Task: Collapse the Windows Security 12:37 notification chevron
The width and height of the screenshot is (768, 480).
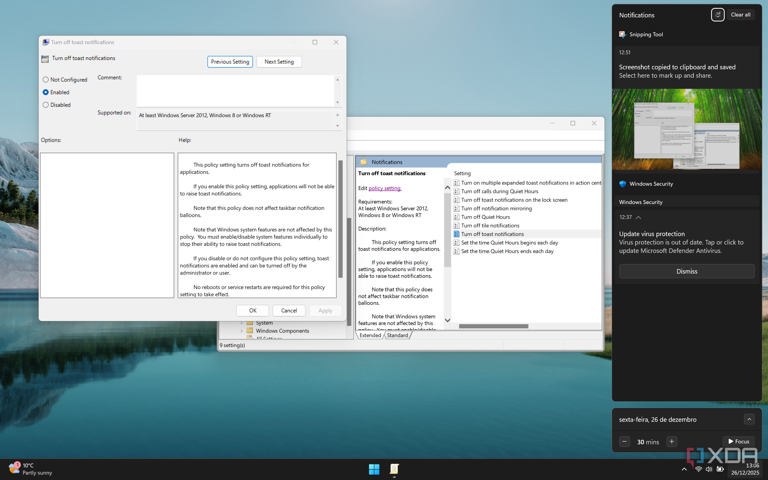Action: click(x=638, y=217)
